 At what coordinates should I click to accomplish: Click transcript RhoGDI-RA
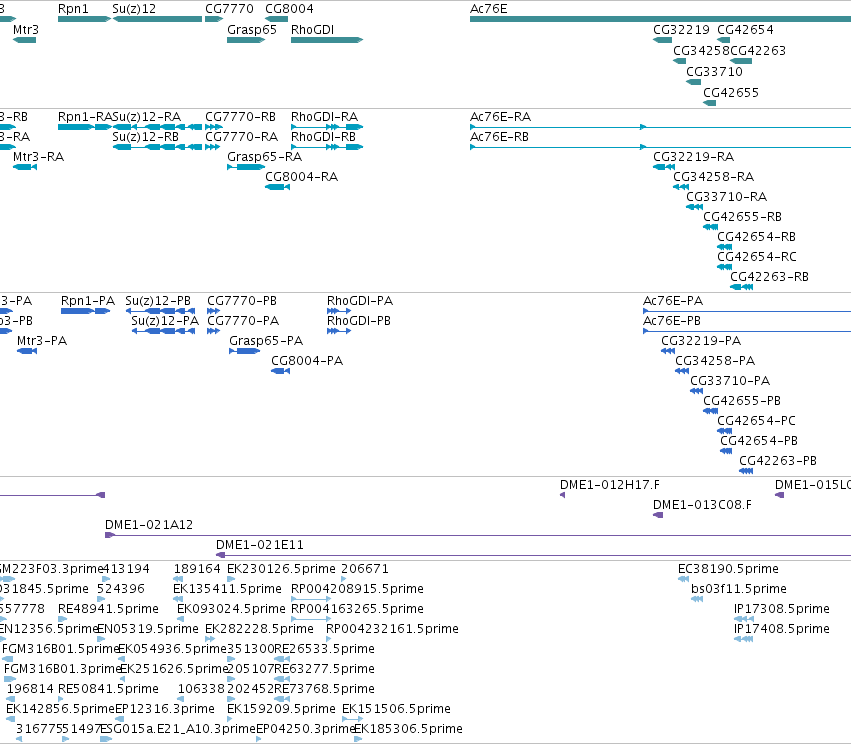pyautogui.click(x=325, y=117)
